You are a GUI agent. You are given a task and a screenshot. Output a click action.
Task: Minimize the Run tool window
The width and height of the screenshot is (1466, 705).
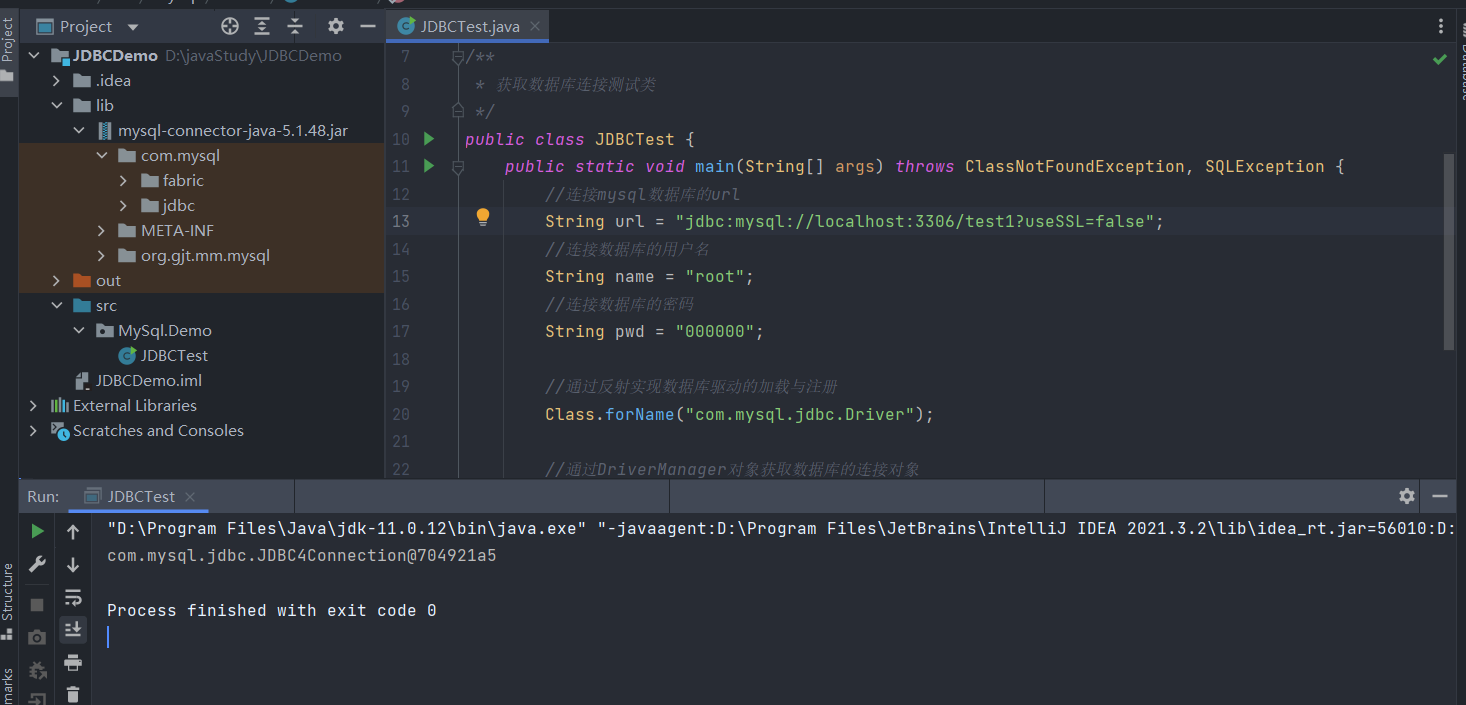(x=1440, y=496)
